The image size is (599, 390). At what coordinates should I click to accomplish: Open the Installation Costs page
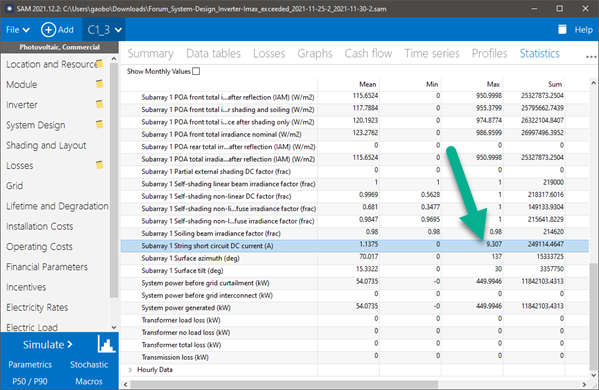[39, 226]
